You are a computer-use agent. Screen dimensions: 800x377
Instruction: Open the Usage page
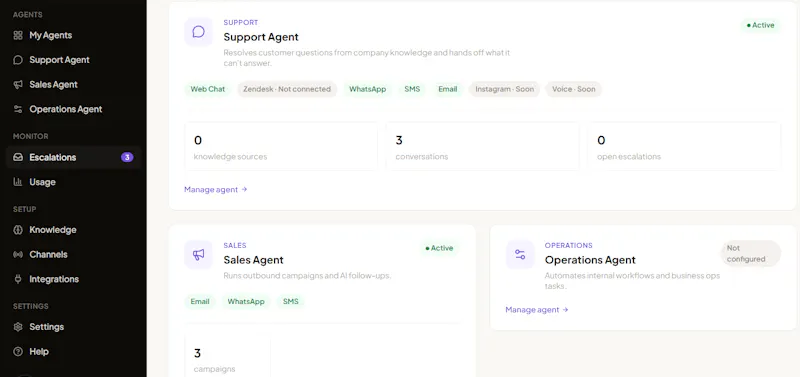73,182
